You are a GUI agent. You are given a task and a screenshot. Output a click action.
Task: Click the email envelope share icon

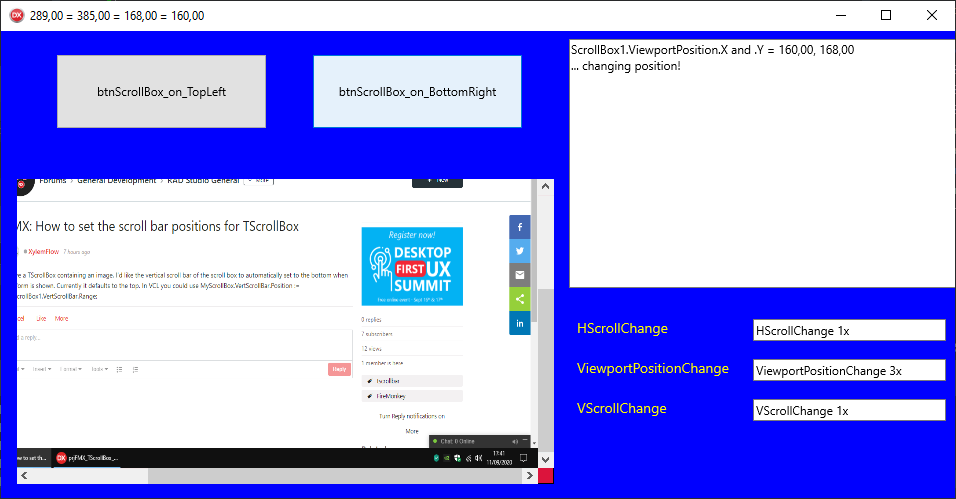coord(520,275)
